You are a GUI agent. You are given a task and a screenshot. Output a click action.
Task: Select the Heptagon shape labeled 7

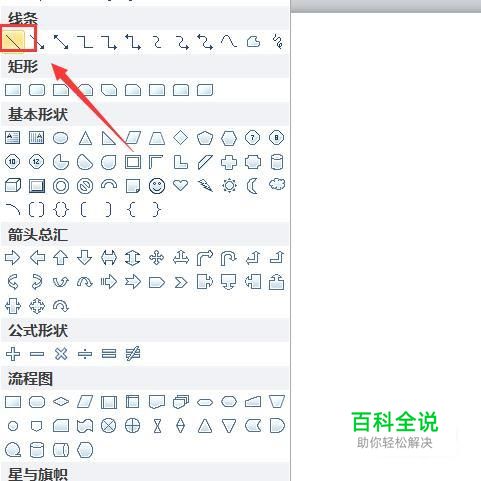[x=253, y=138]
